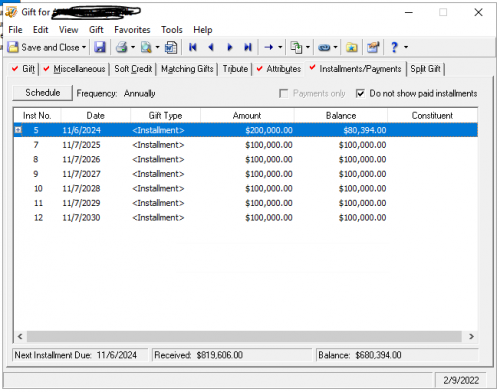Click the Raiser's Edge title bar icon
This screenshot has height=392, width=500.
[11, 12]
